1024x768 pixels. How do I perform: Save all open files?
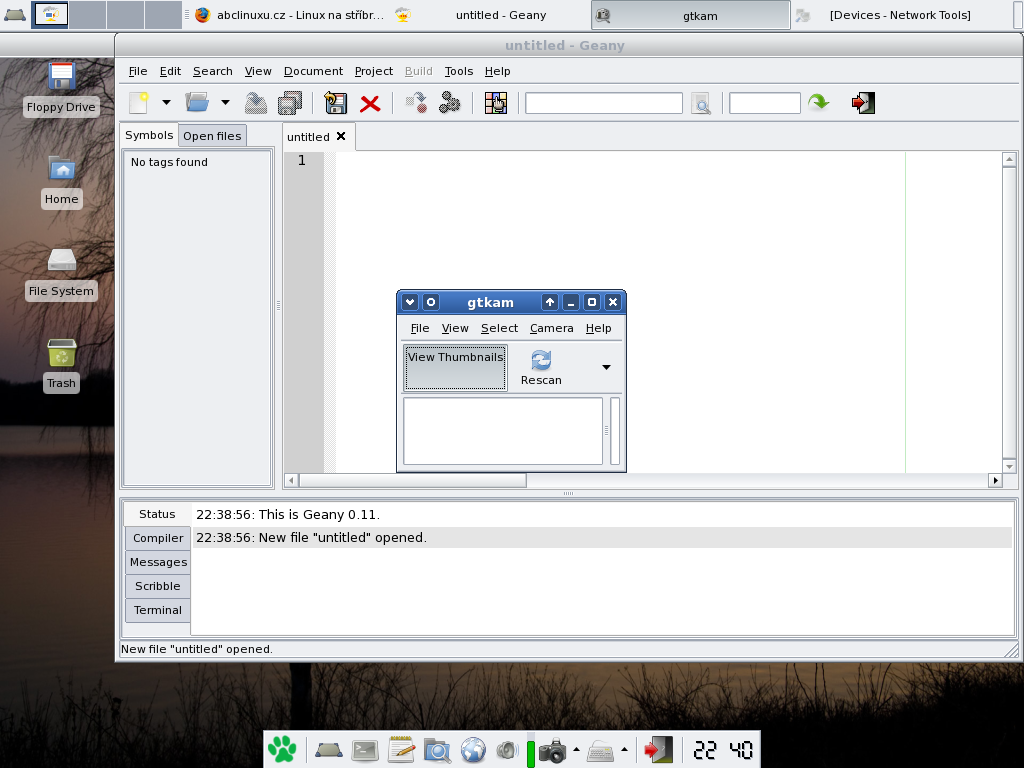[x=290, y=103]
